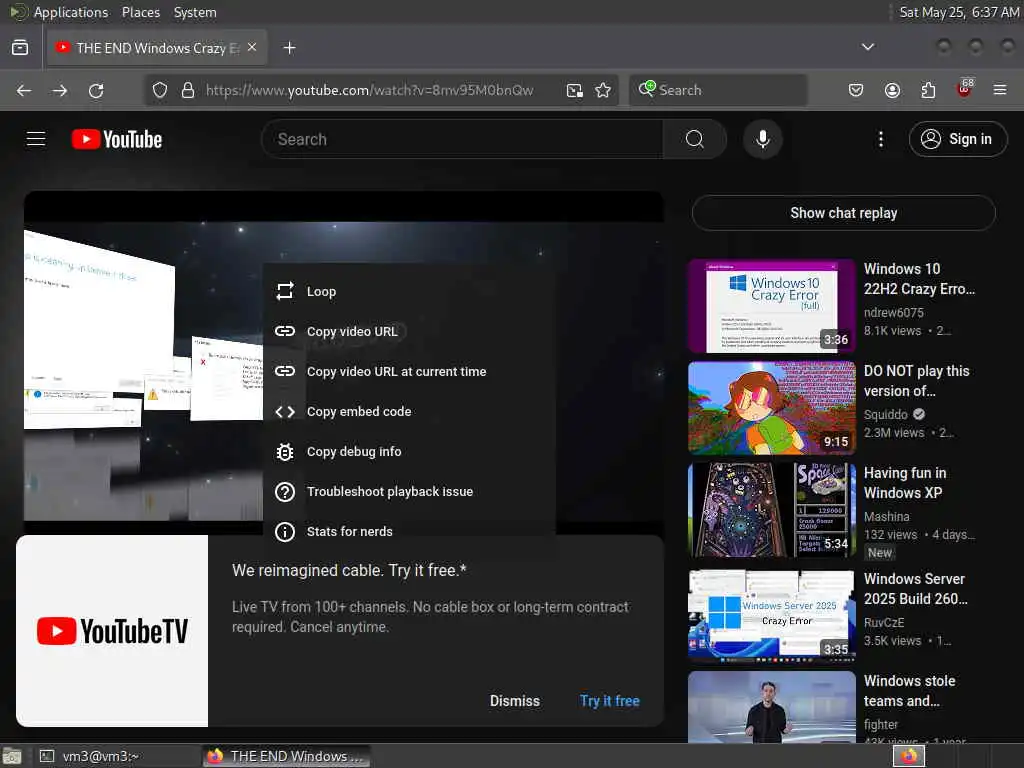Click Try it free link

609,701
